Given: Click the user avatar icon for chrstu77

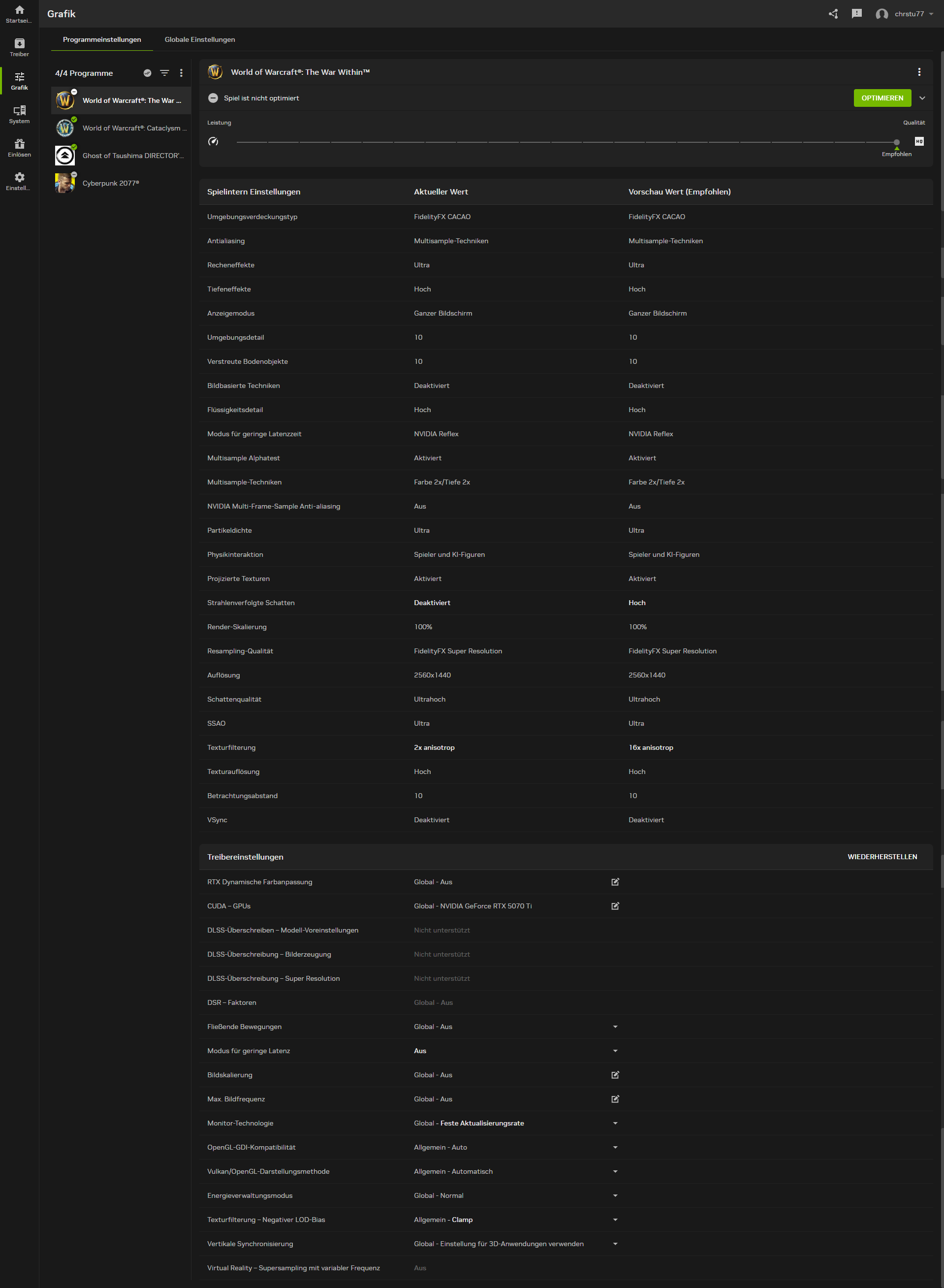Looking at the screenshot, I should pyautogui.click(x=881, y=14).
